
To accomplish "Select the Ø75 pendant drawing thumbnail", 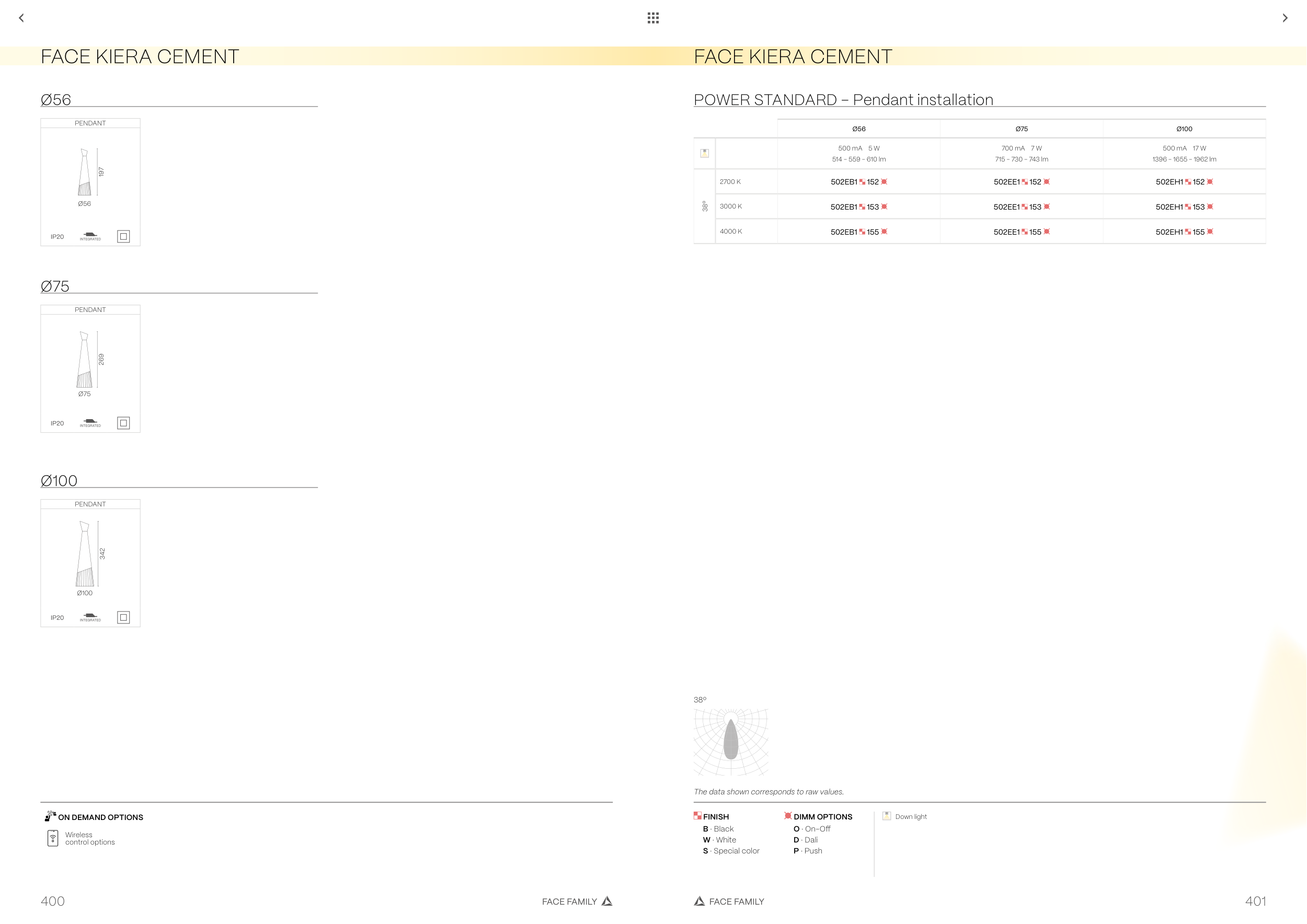I will tap(85, 360).
